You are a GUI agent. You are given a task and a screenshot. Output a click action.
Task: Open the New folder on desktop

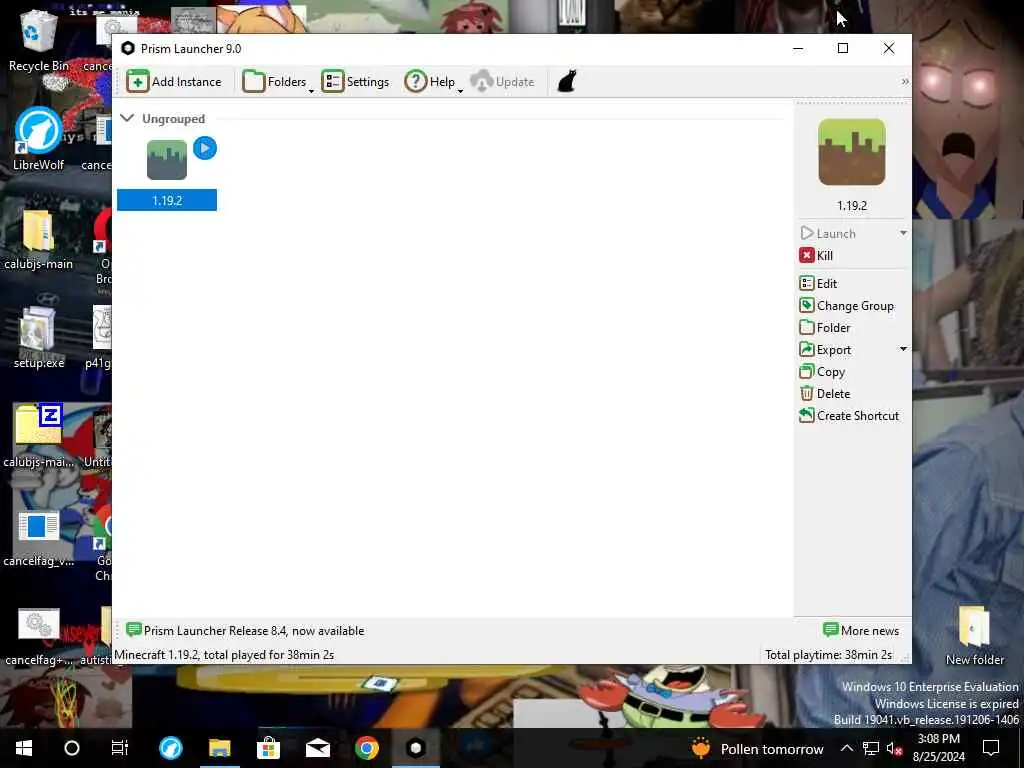(x=974, y=635)
